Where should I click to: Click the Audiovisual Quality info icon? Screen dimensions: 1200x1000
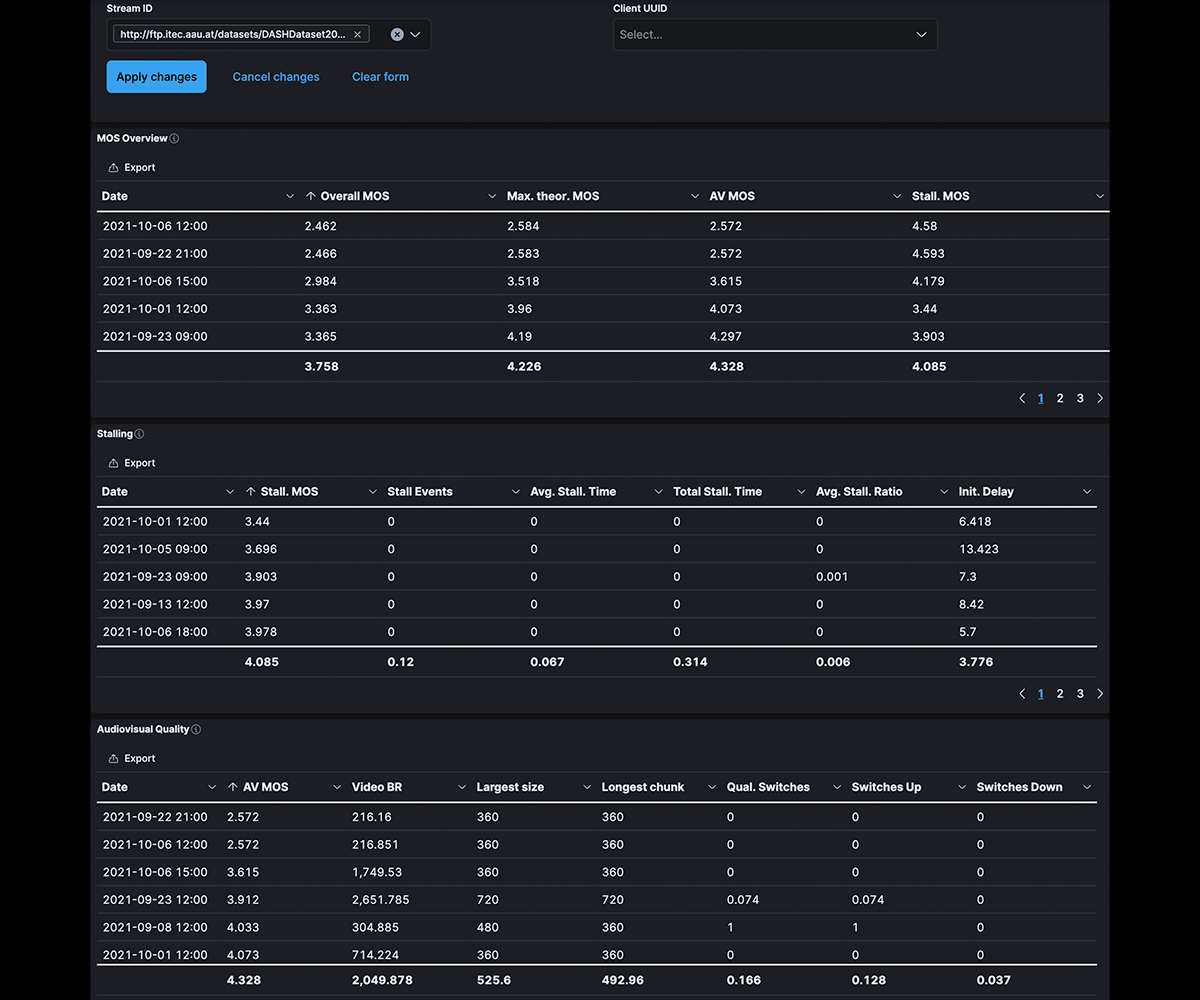pyautogui.click(x=196, y=730)
